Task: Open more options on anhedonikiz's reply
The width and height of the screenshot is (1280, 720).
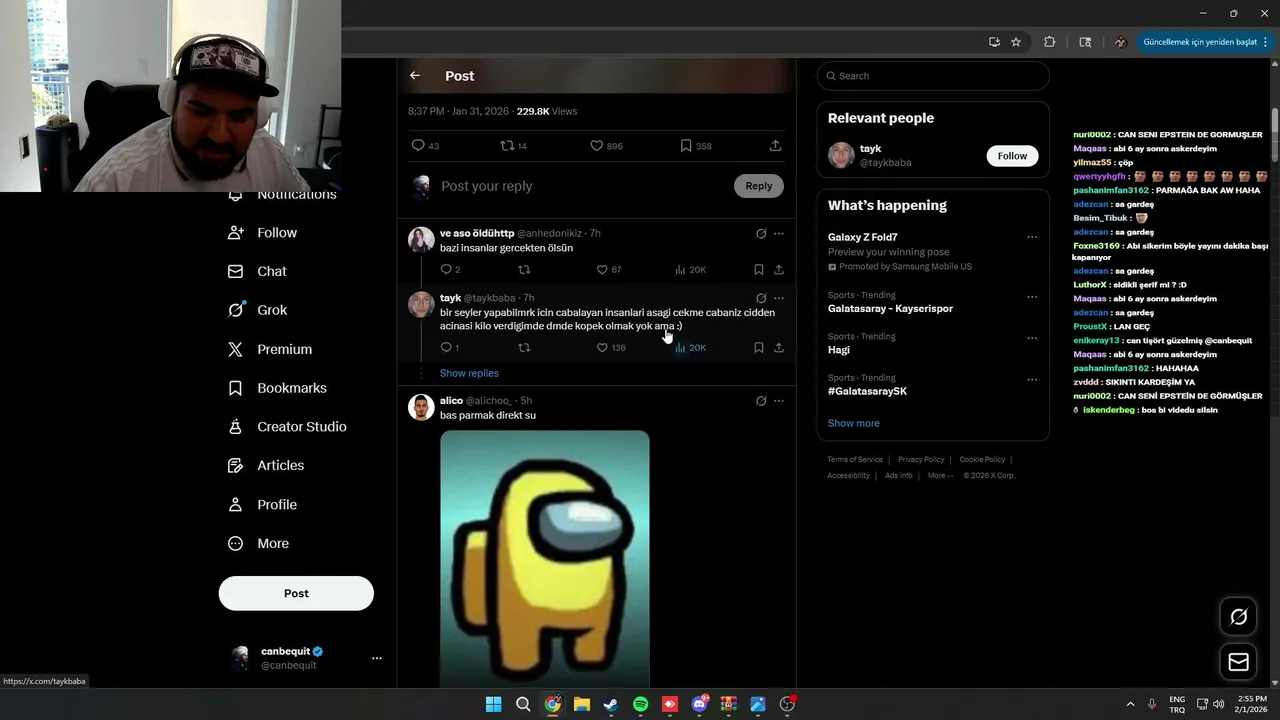Action: 779,234
